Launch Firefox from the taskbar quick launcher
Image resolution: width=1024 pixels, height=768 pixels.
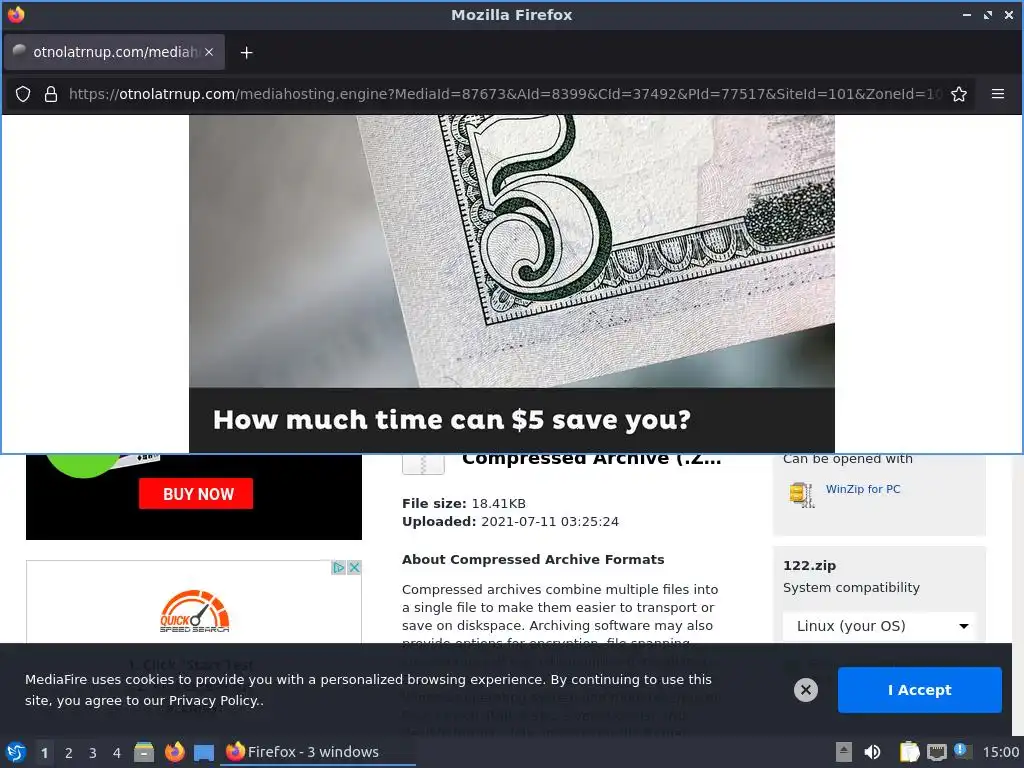(x=174, y=752)
